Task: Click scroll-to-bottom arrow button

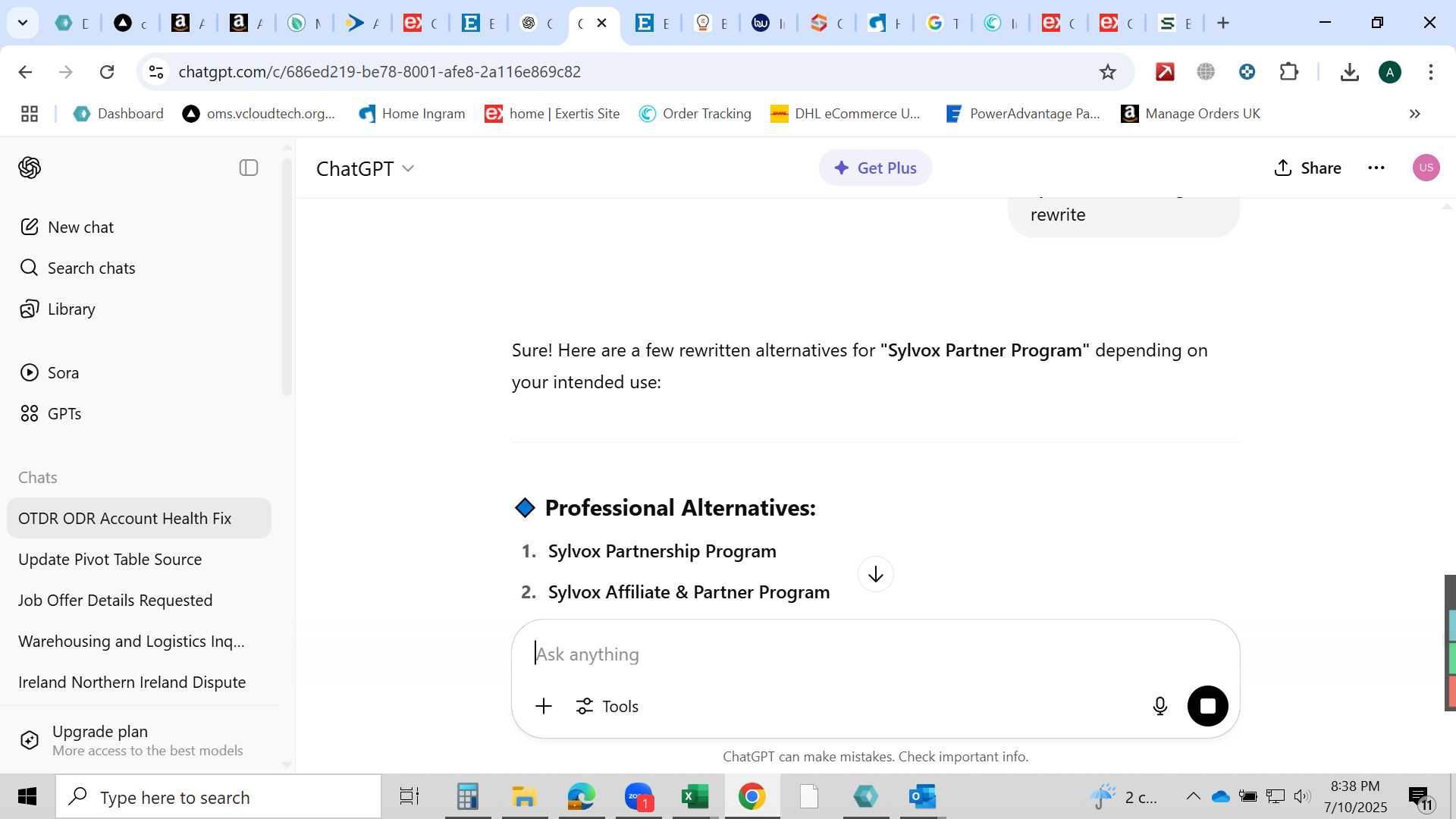Action: click(x=875, y=574)
